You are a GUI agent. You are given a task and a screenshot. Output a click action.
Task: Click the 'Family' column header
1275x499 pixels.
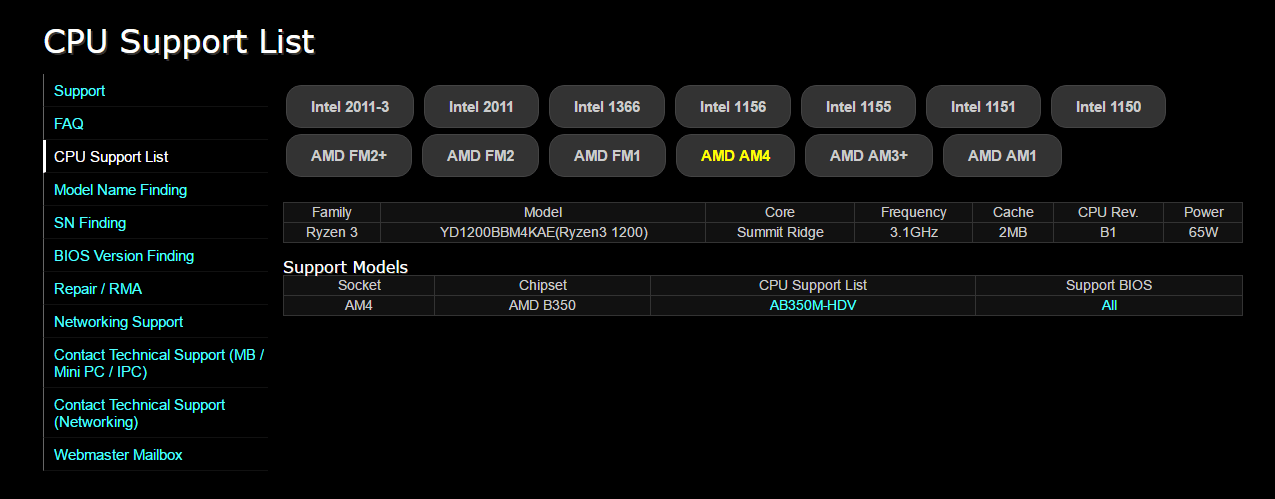coord(332,212)
